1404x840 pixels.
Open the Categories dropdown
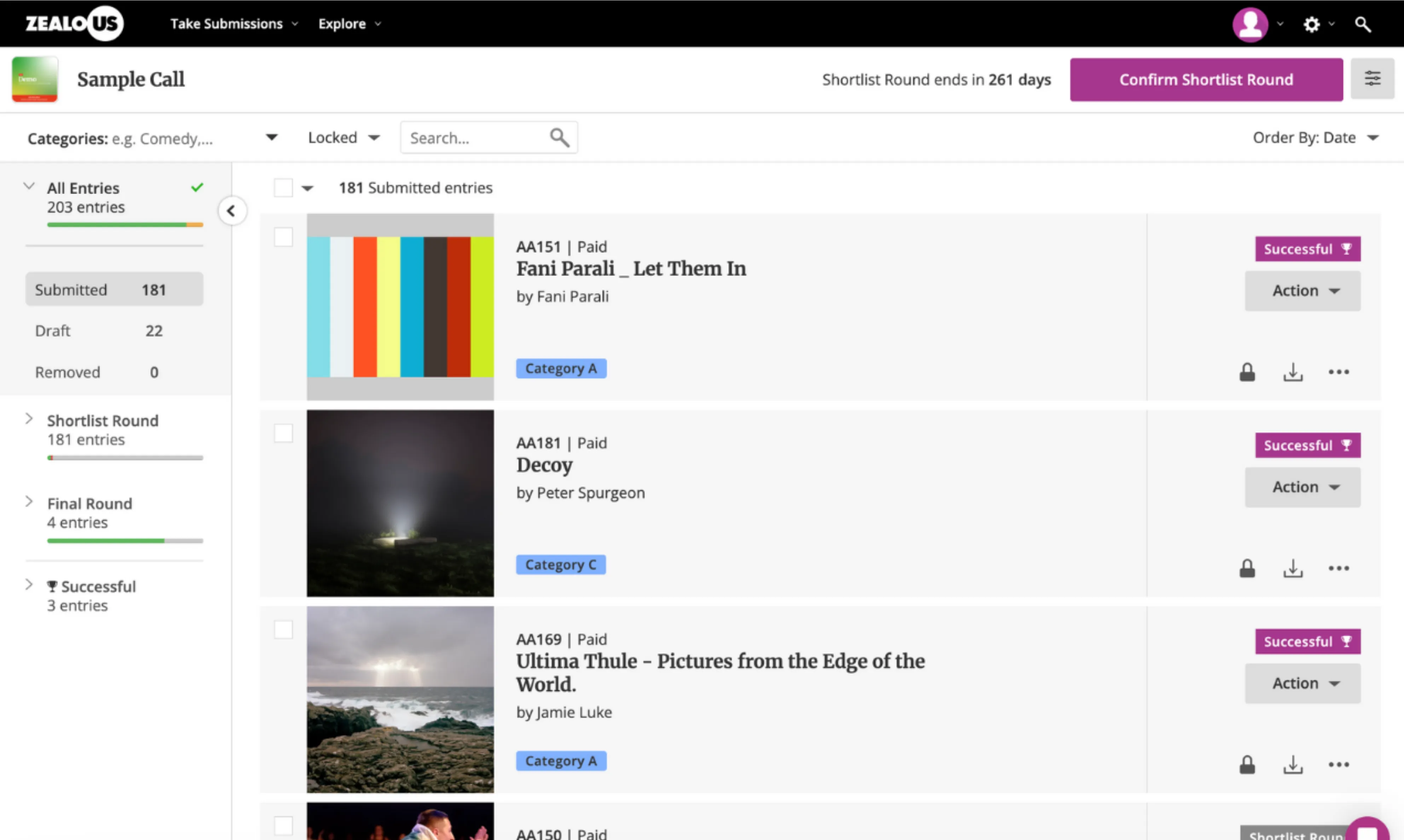pyautogui.click(x=271, y=137)
